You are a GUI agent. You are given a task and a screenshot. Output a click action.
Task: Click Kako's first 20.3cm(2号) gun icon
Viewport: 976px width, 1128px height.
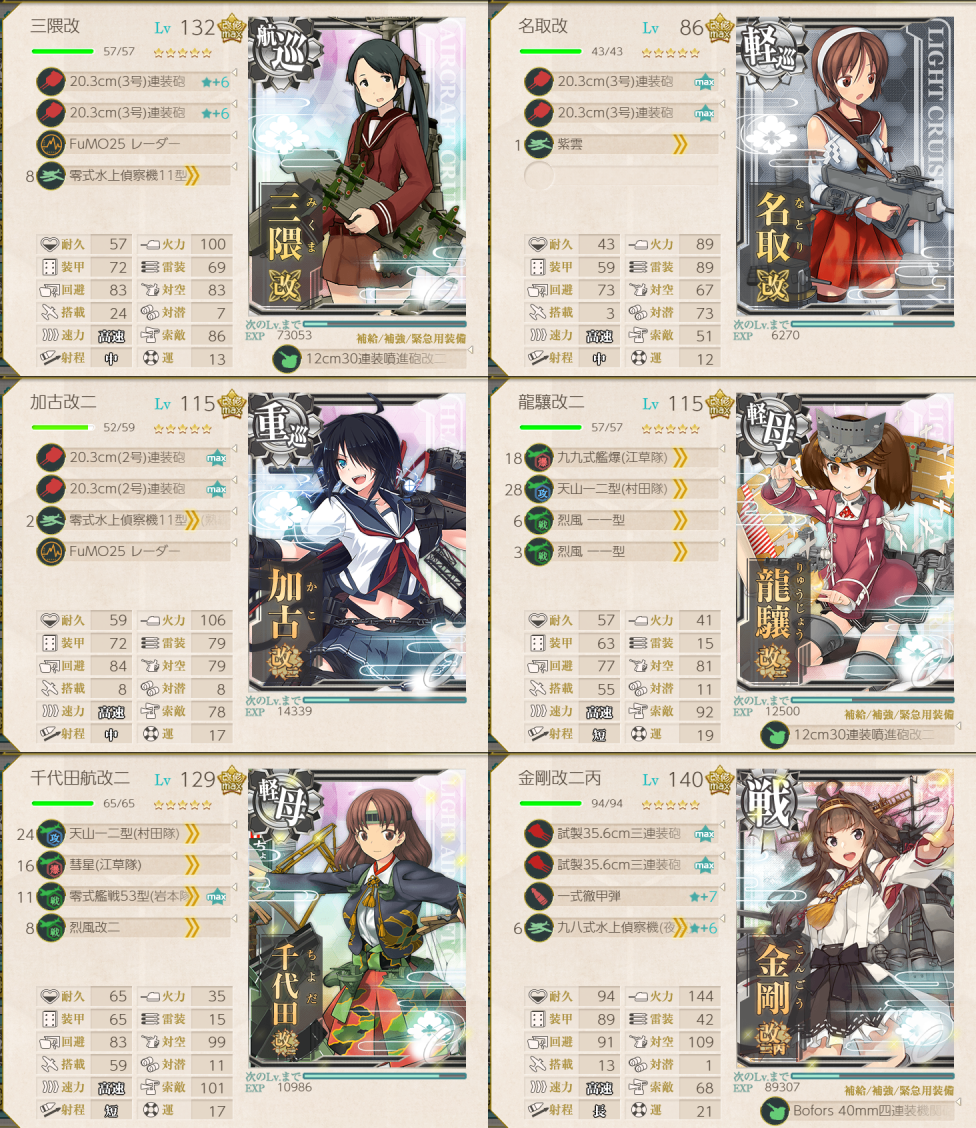(x=51, y=458)
